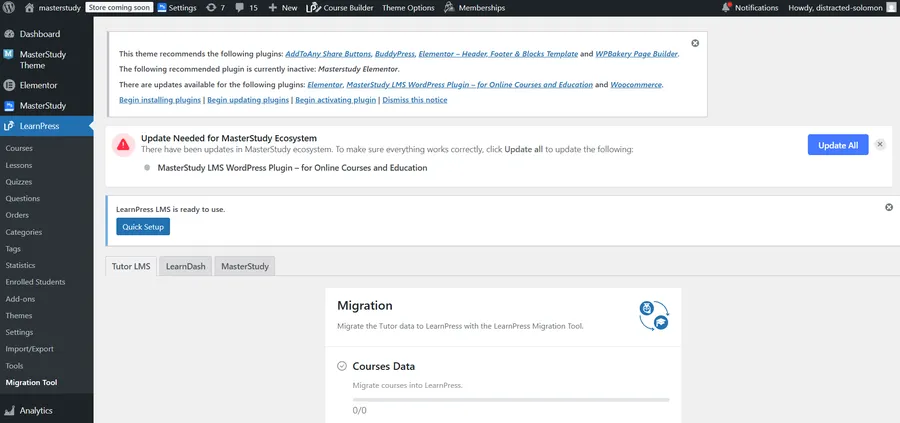900x423 pixels.
Task: Click the Courses Data progress bar
Action: tap(511, 399)
